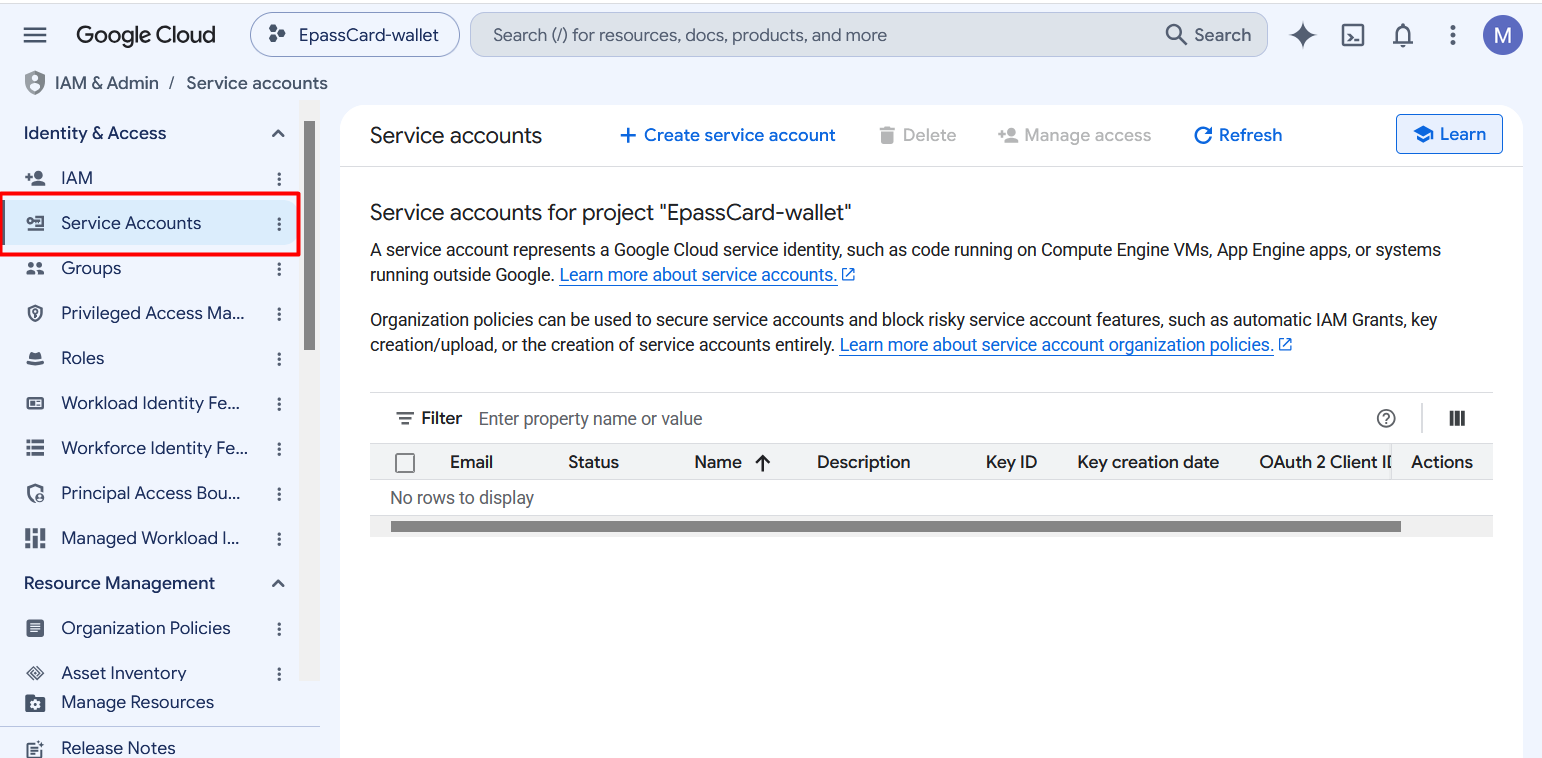The width and height of the screenshot is (1542, 758).
Task: Click the 'No rows to display' text
Action: (462, 498)
